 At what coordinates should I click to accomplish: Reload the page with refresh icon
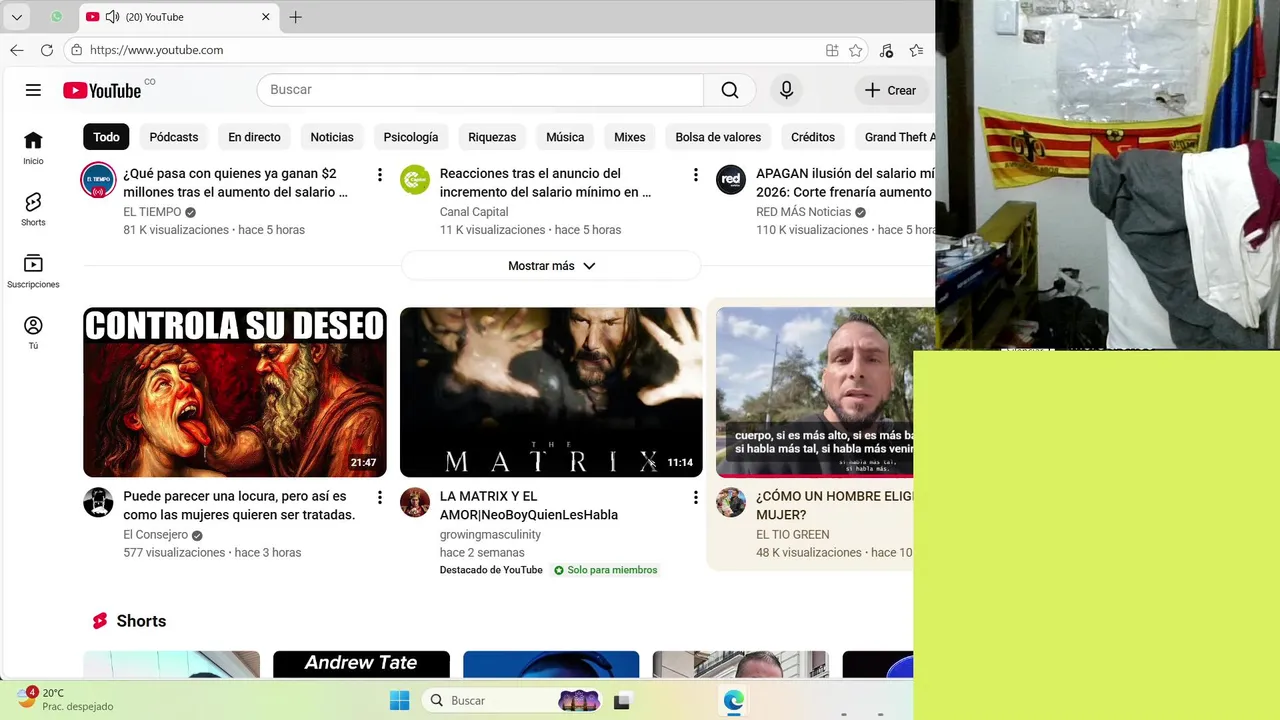[x=47, y=50]
